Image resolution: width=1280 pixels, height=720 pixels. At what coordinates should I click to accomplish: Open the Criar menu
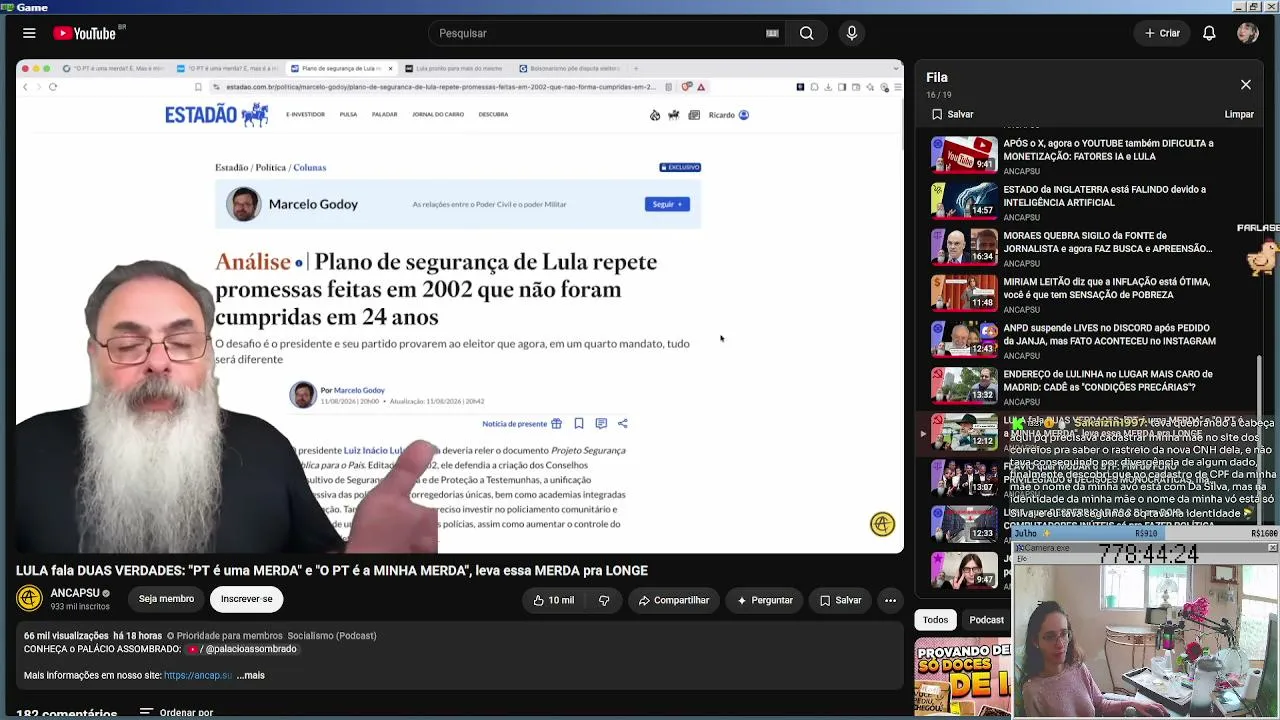tap(1163, 33)
